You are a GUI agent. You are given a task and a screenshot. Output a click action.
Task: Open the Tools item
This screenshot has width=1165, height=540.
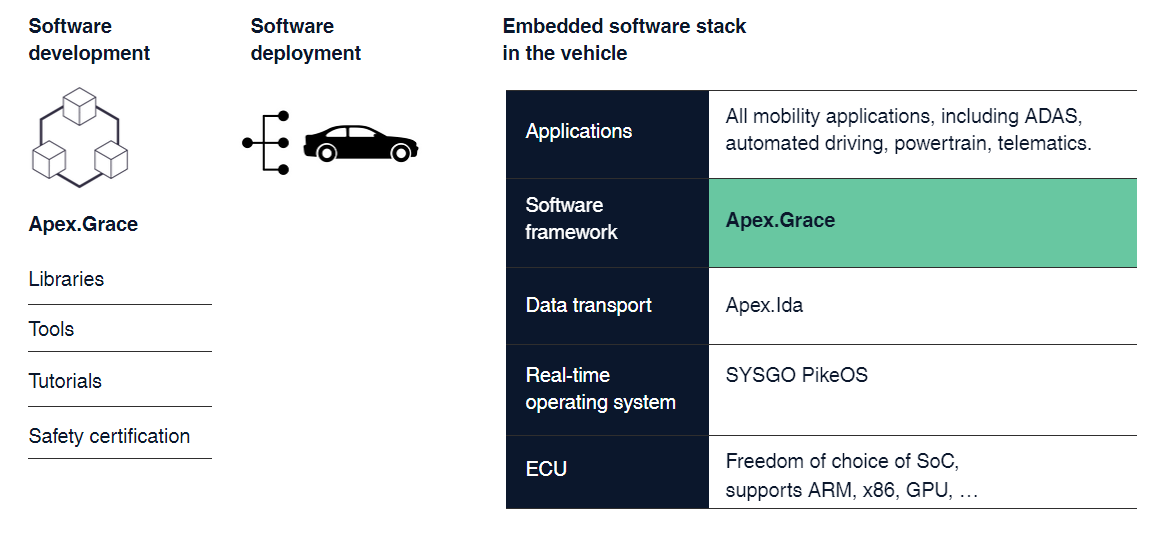[x=120, y=329]
